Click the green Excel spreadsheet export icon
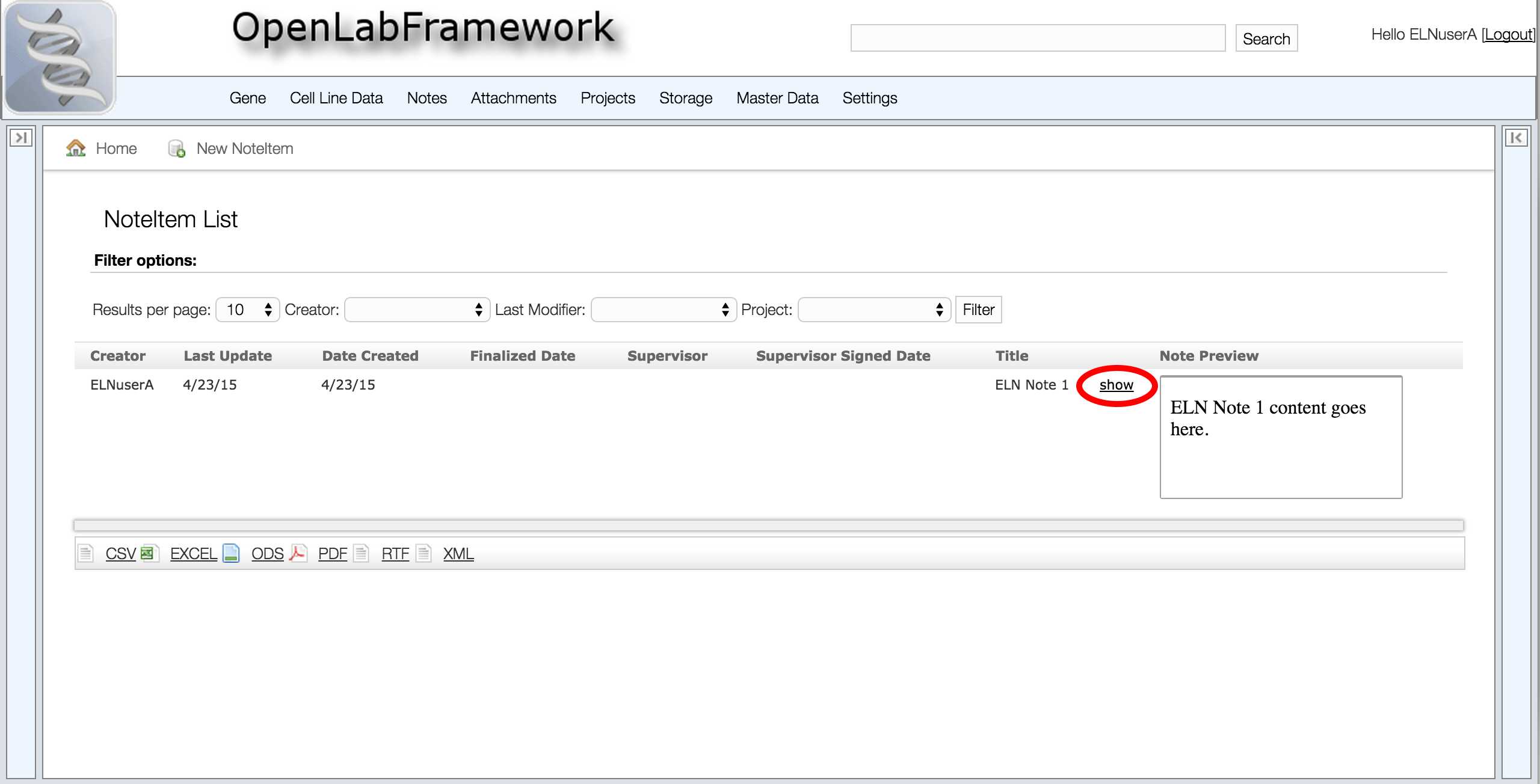 click(147, 553)
